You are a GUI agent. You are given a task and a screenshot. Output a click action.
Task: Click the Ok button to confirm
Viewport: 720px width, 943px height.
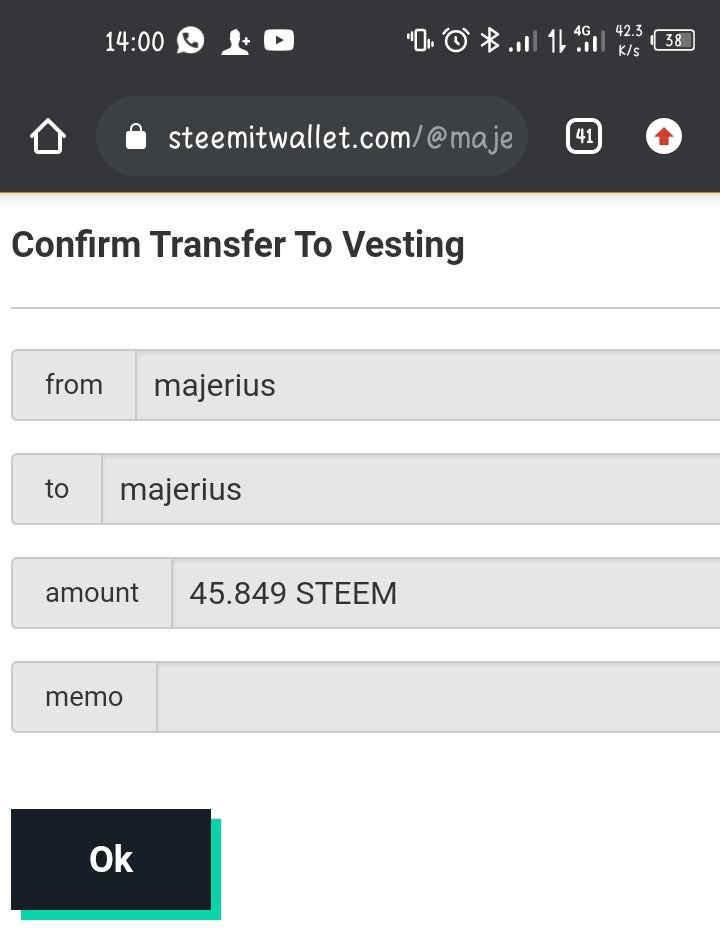111,859
